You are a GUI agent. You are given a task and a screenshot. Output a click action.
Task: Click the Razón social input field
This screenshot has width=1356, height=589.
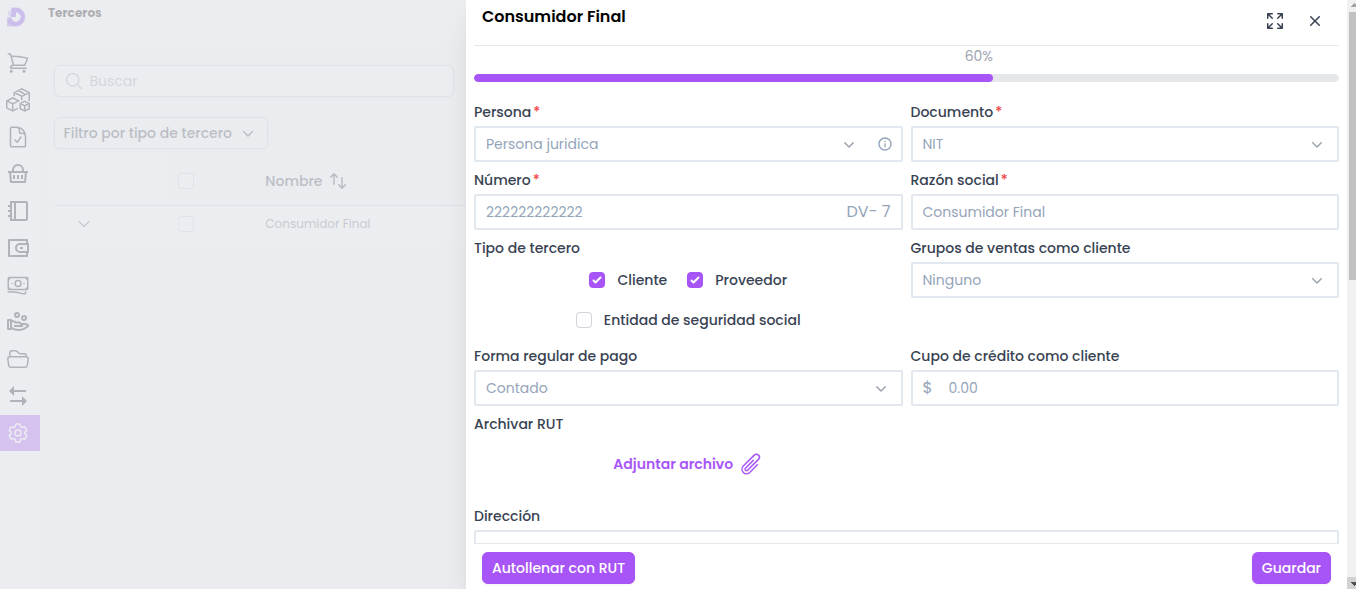(x=1124, y=212)
